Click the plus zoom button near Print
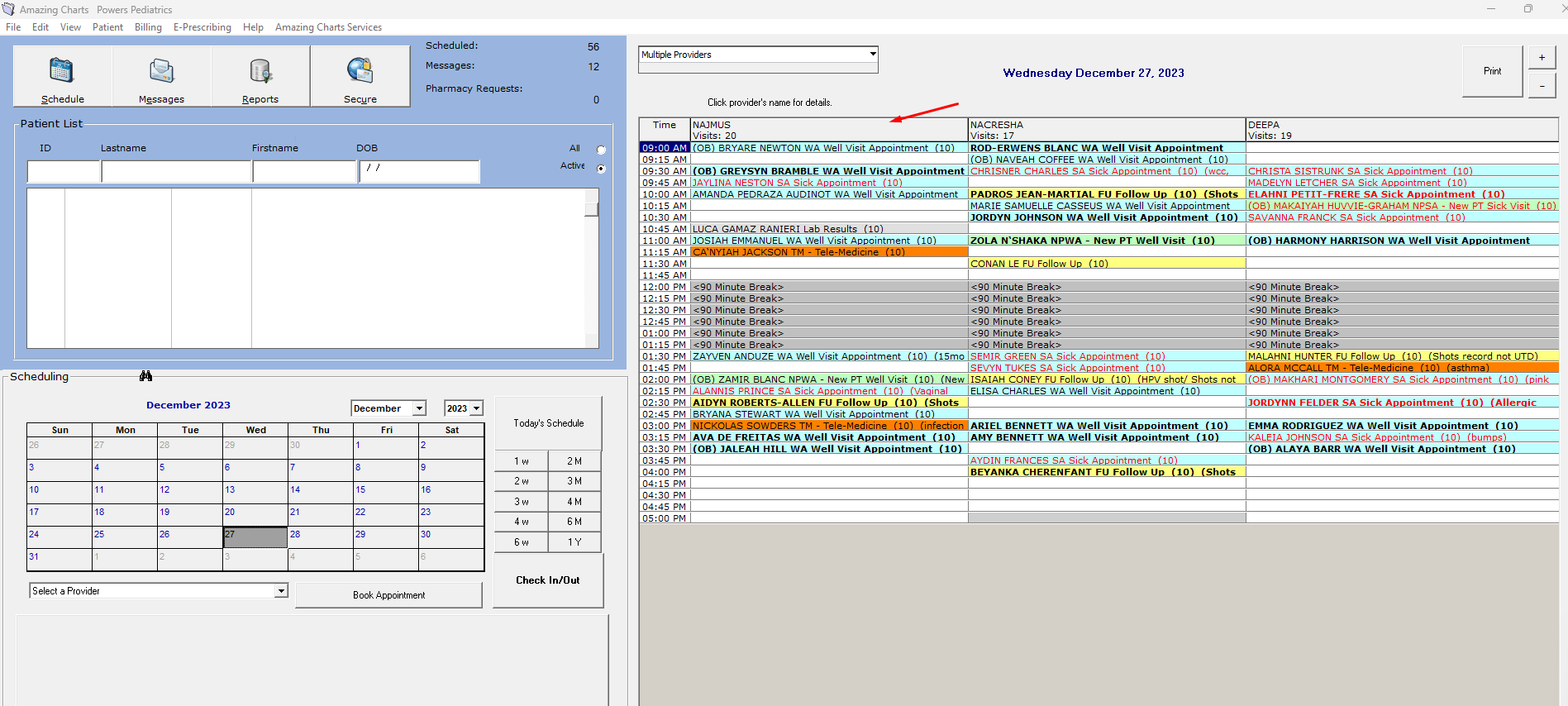The image size is (1568, 706). coord(1542,58)
